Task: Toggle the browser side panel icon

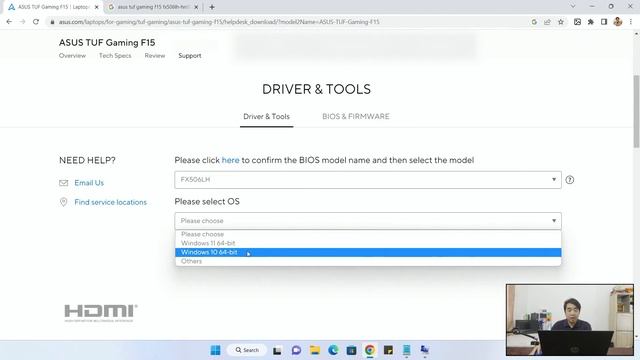Action: click(x=604, y=22)
